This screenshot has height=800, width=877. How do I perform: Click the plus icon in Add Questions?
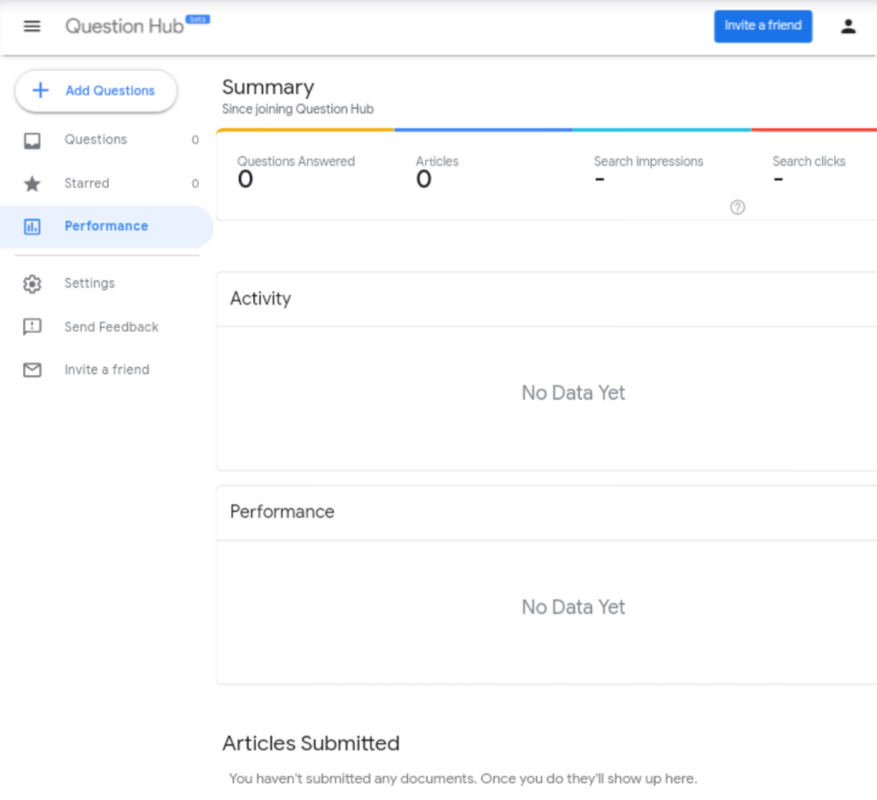click(40, 90)
